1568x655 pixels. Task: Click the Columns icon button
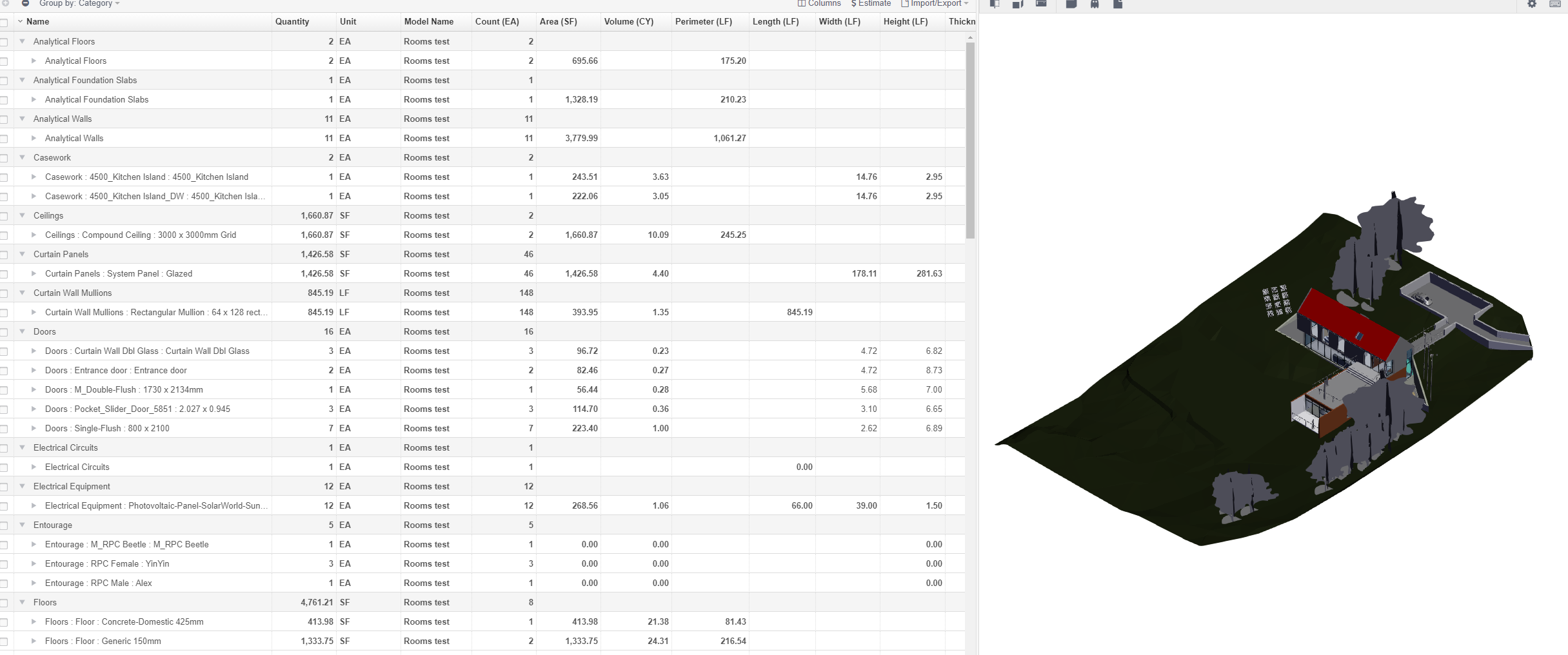tap(819, 3)
